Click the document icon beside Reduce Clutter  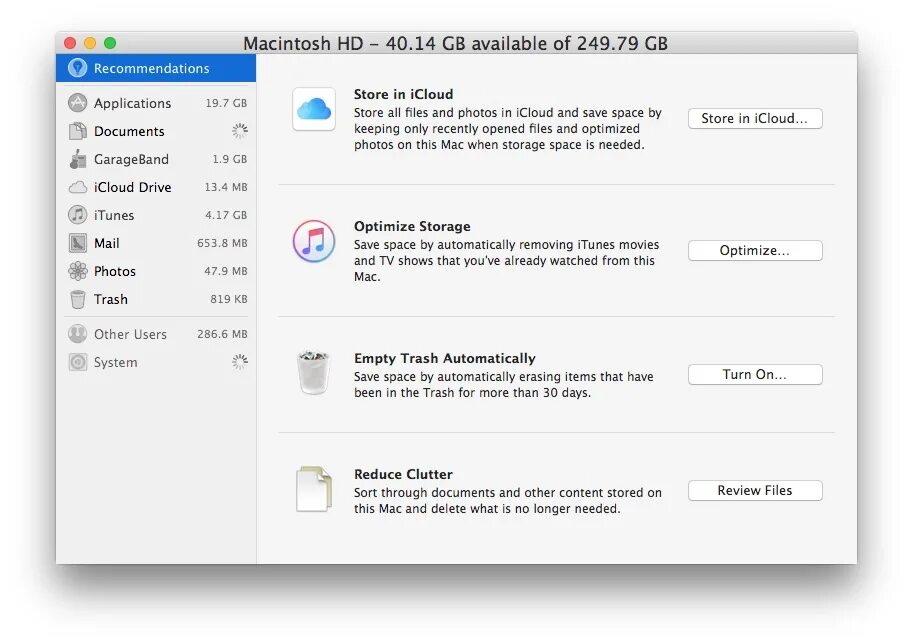314,489
